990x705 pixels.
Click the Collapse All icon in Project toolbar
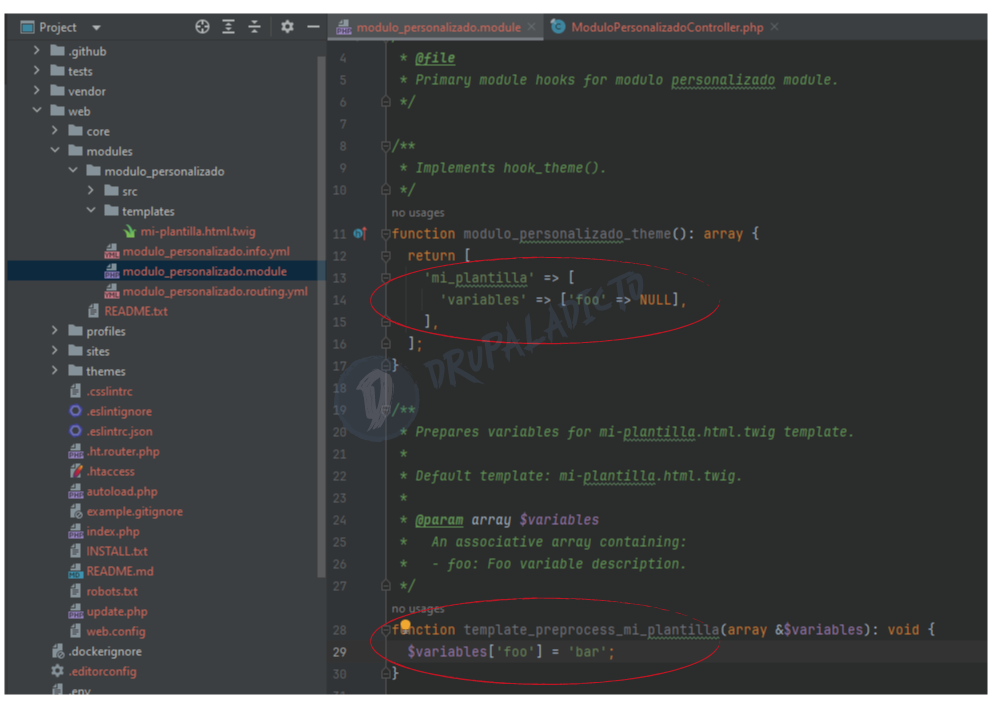coord(254,27)
